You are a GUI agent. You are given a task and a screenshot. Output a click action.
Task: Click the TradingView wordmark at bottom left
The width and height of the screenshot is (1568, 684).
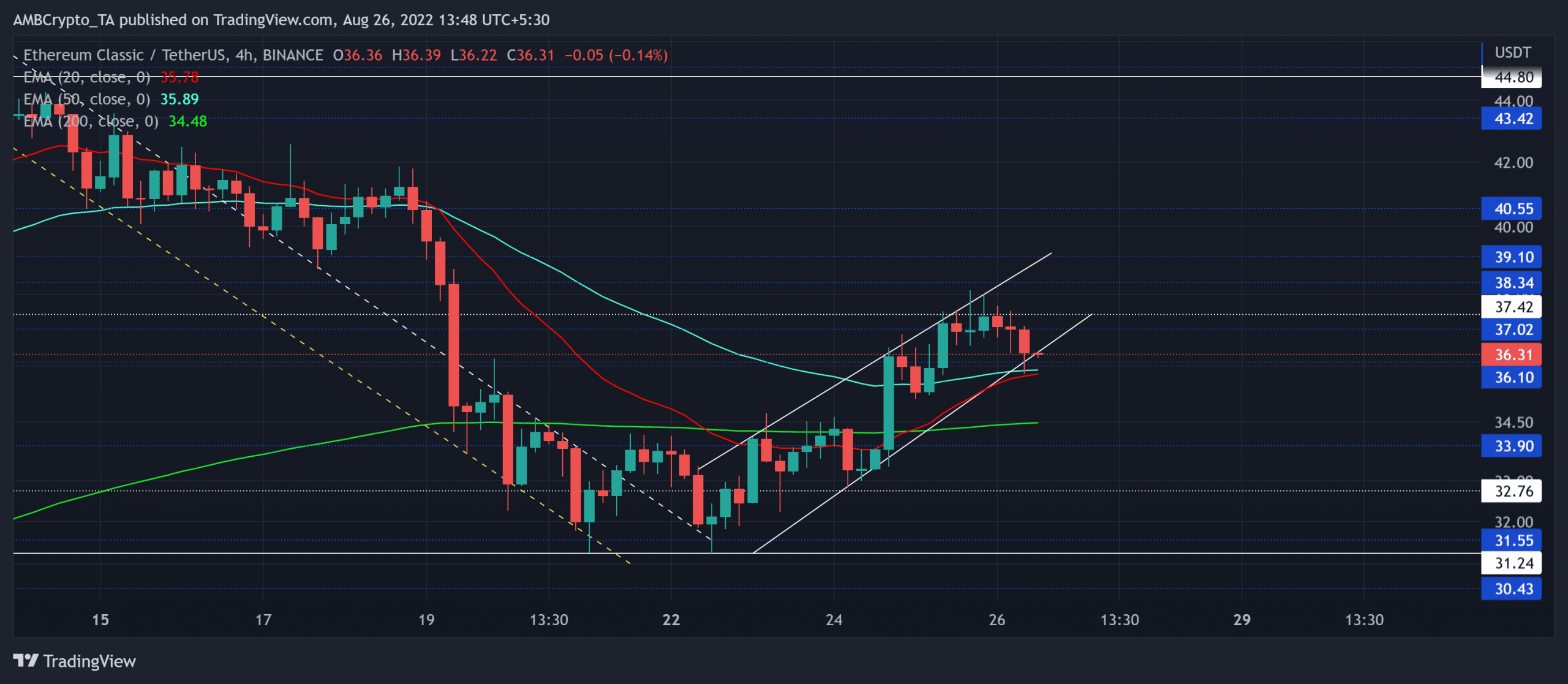[x=89, y=661]
